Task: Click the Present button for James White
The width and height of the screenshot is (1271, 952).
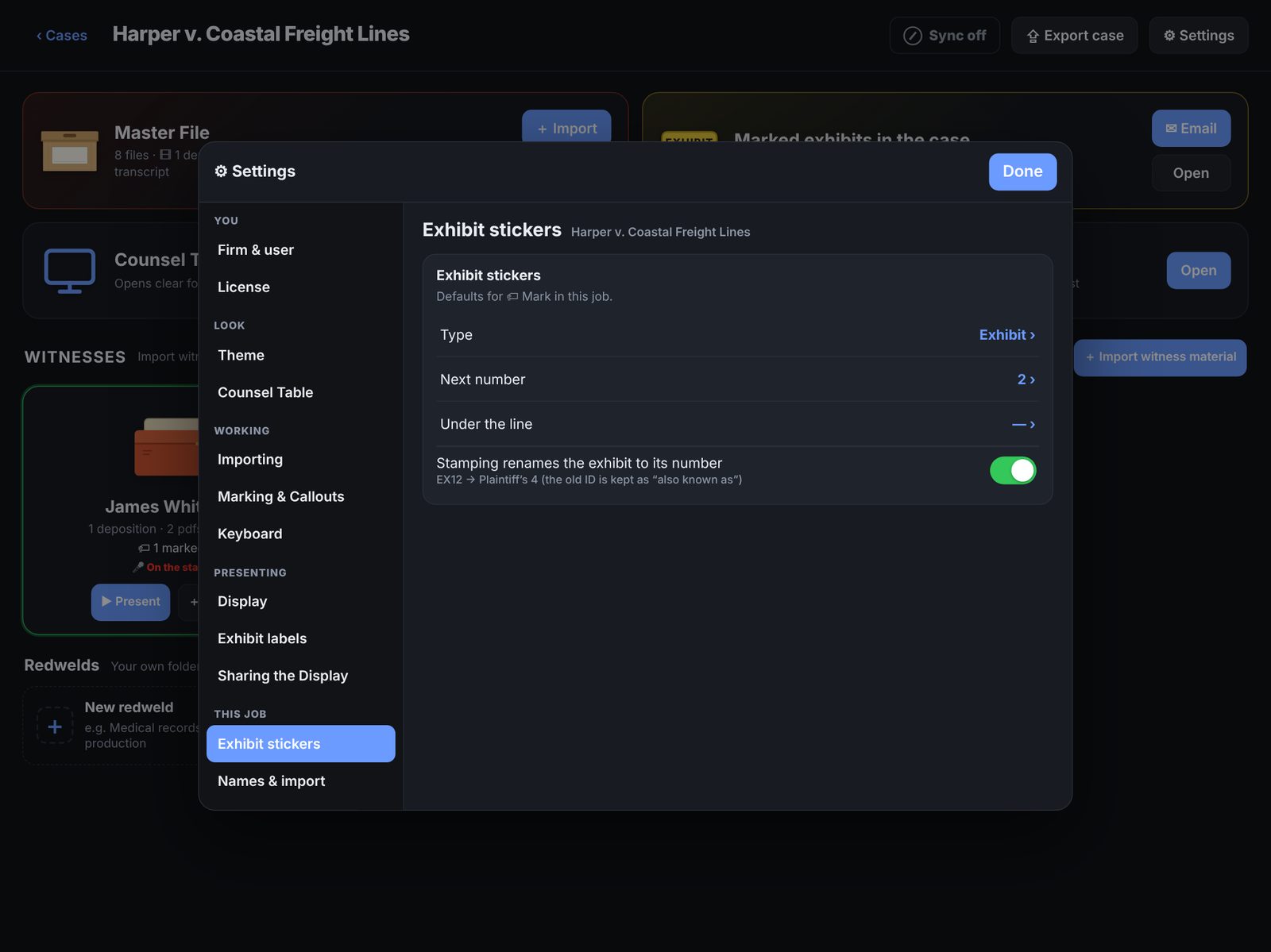Action: 130,602
